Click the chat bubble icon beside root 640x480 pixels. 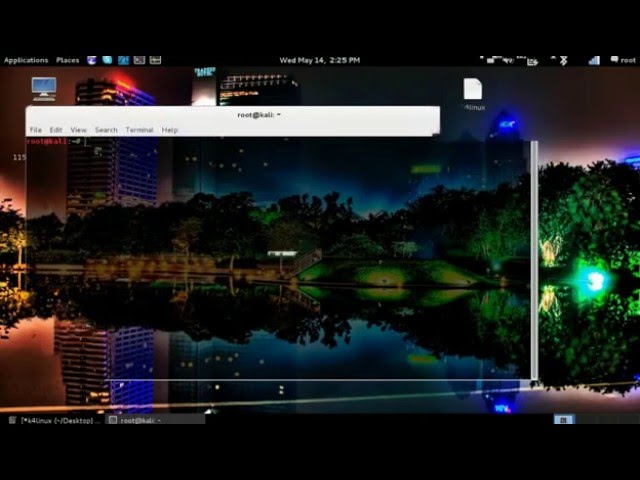pyautogui.click(x=614, y=60)
